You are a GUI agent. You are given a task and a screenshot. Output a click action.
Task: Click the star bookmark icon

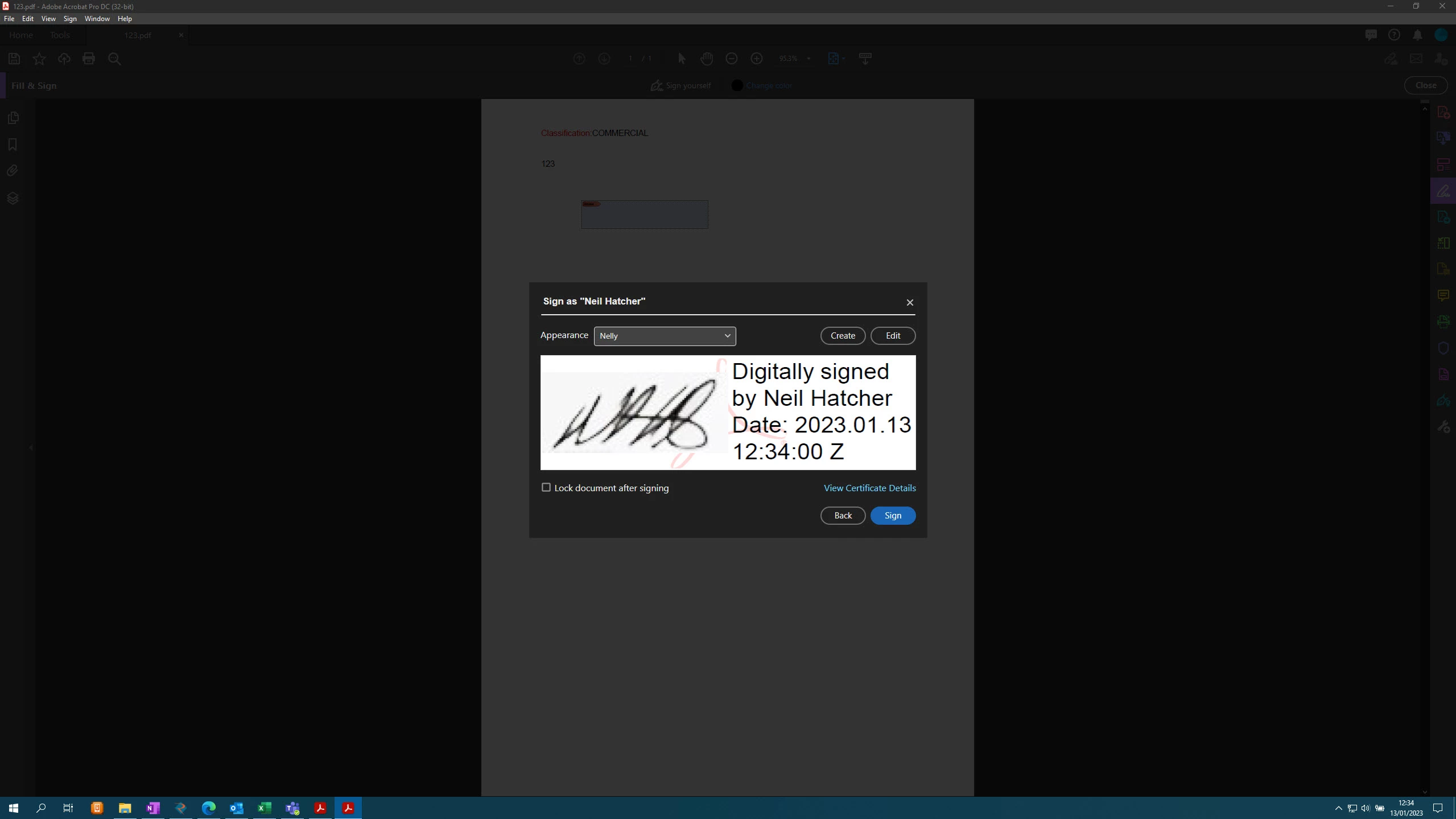pos(39,59)
